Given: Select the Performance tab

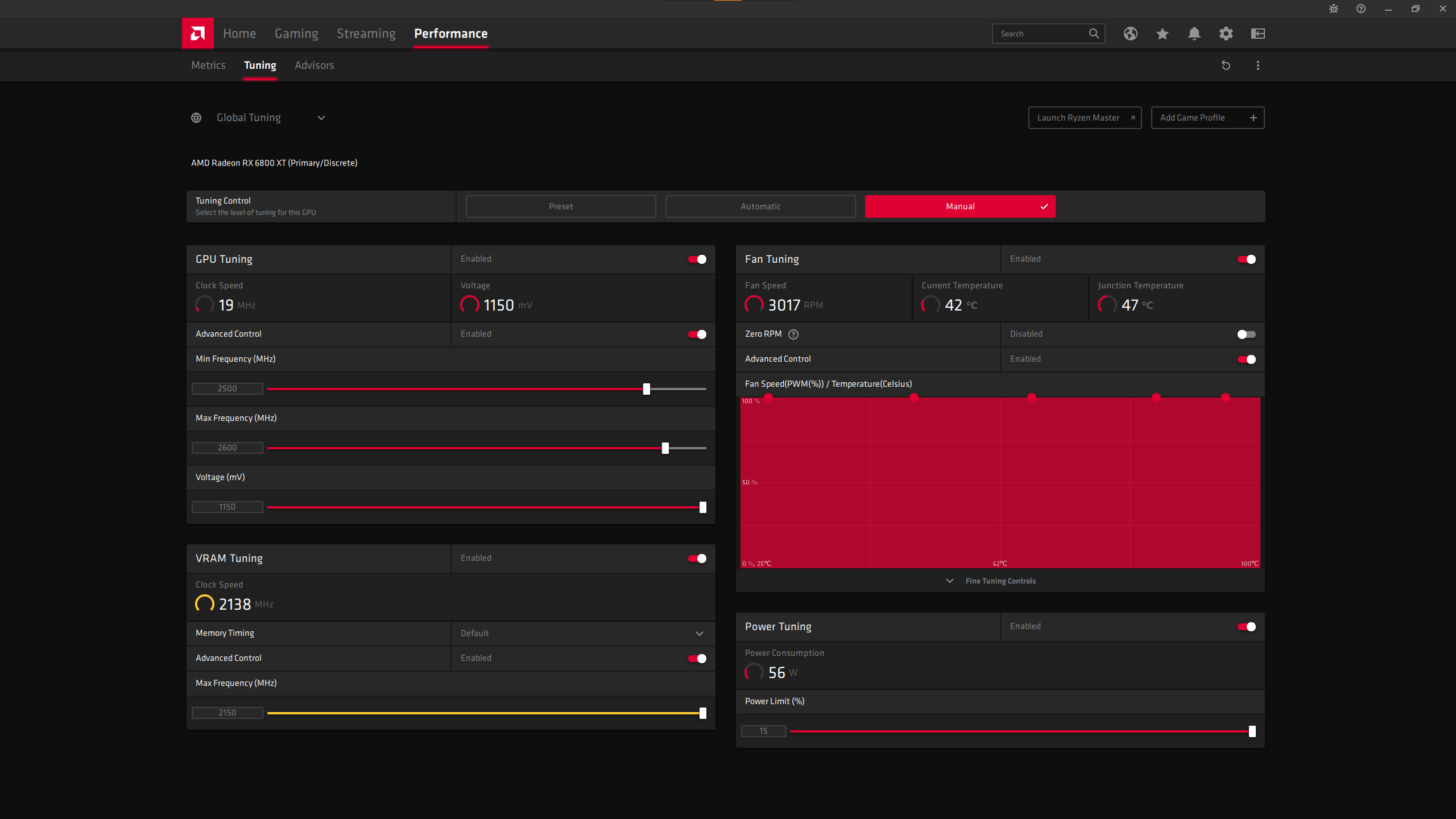Looking at the screenshot, I should point(451,34).
